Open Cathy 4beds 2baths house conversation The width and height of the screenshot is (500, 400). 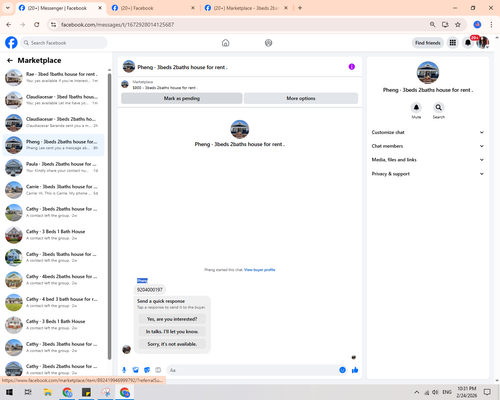pos(53,280)
